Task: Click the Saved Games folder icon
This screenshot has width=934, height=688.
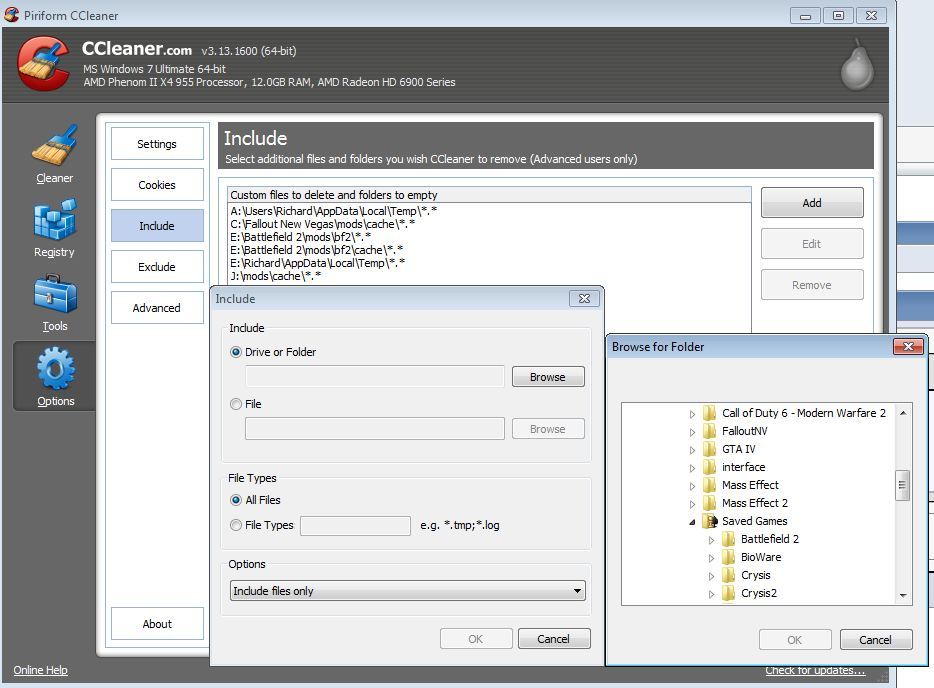Action: (710, 521)
